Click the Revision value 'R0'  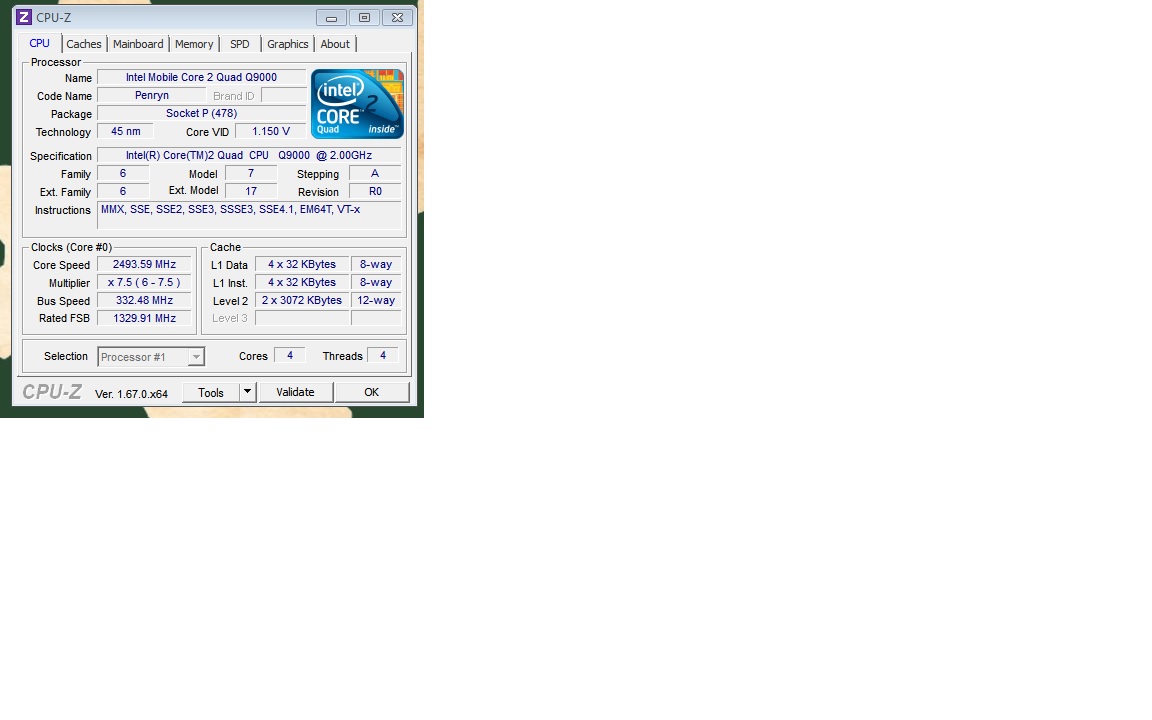pos(375,191)
